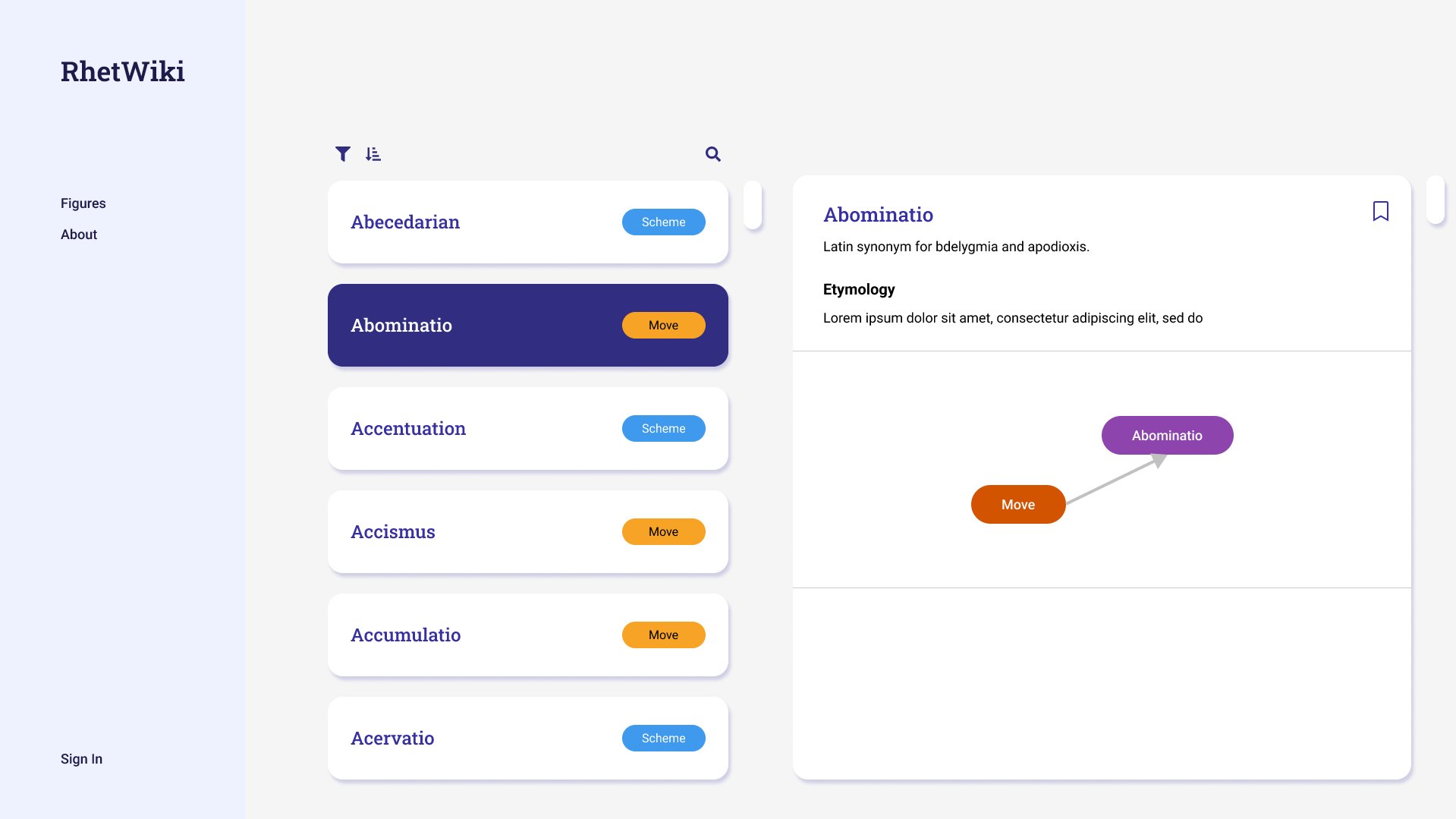This screenshot has width=1456, height=819.
Task: Click the RhetWiki logo
Action: coord(123,71)
